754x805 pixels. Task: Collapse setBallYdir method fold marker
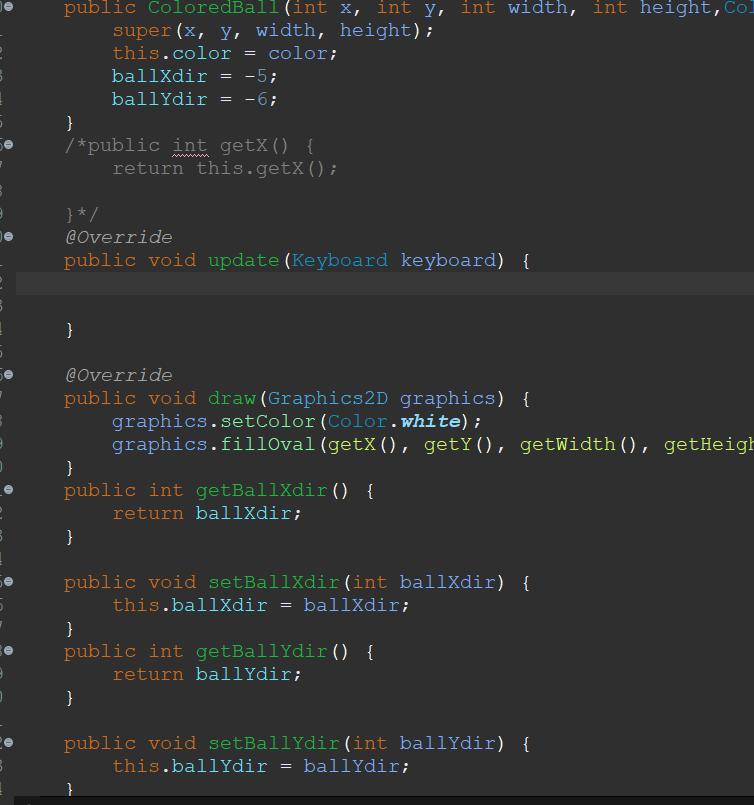pos(8,743)
